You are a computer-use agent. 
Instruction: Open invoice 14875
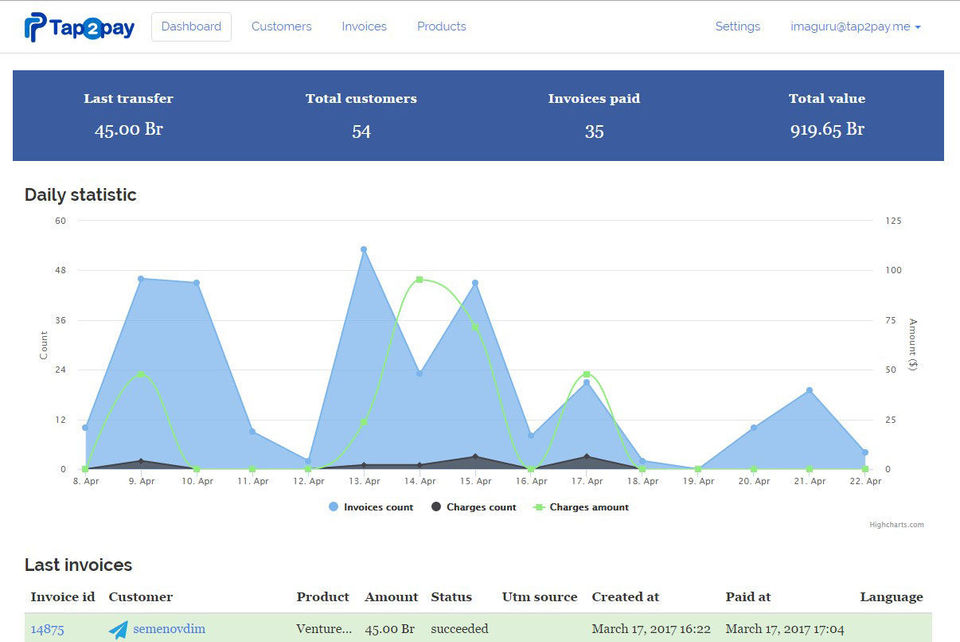pos(47,629)
